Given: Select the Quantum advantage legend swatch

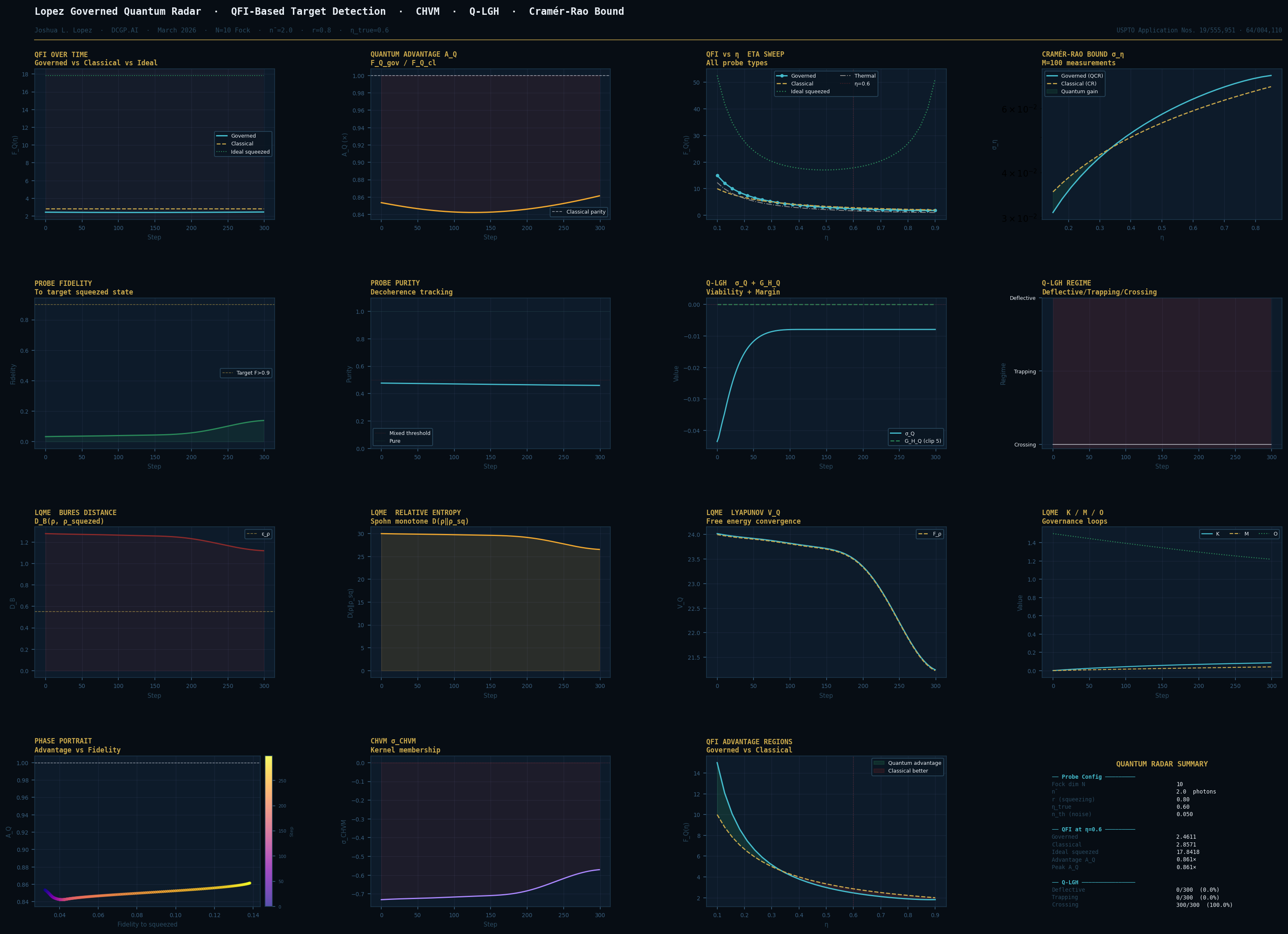Looking at the screenshot, I should 878,763.
